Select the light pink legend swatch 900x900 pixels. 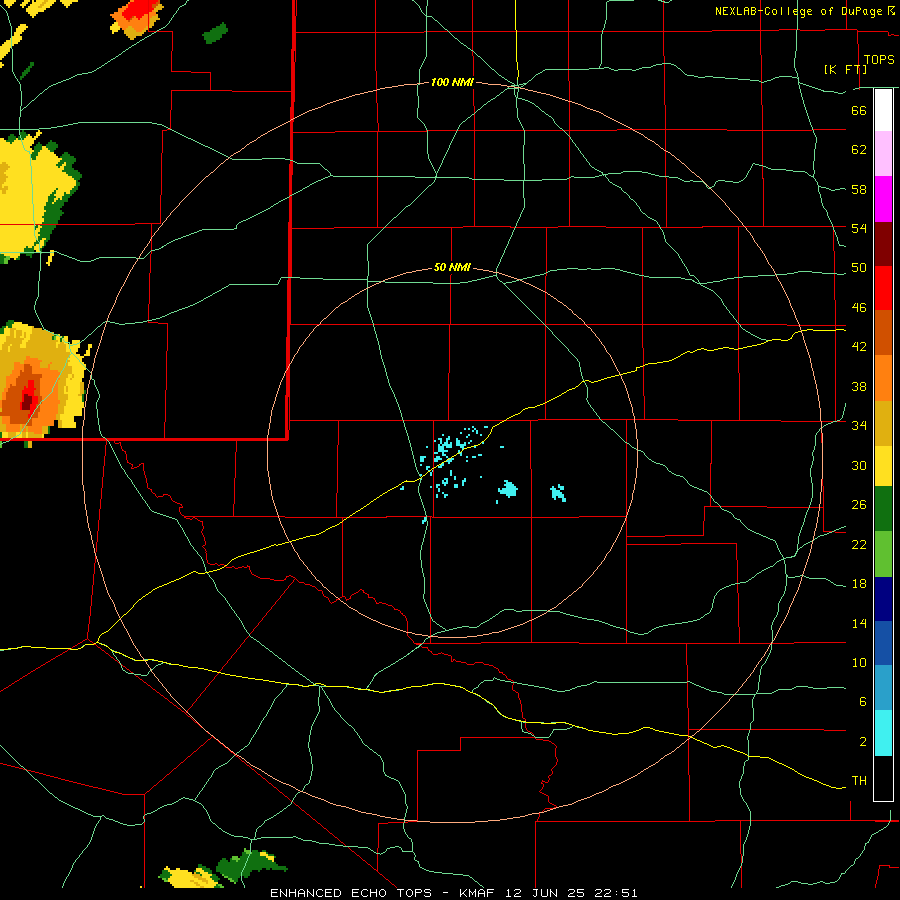click(x=883, y=153)
